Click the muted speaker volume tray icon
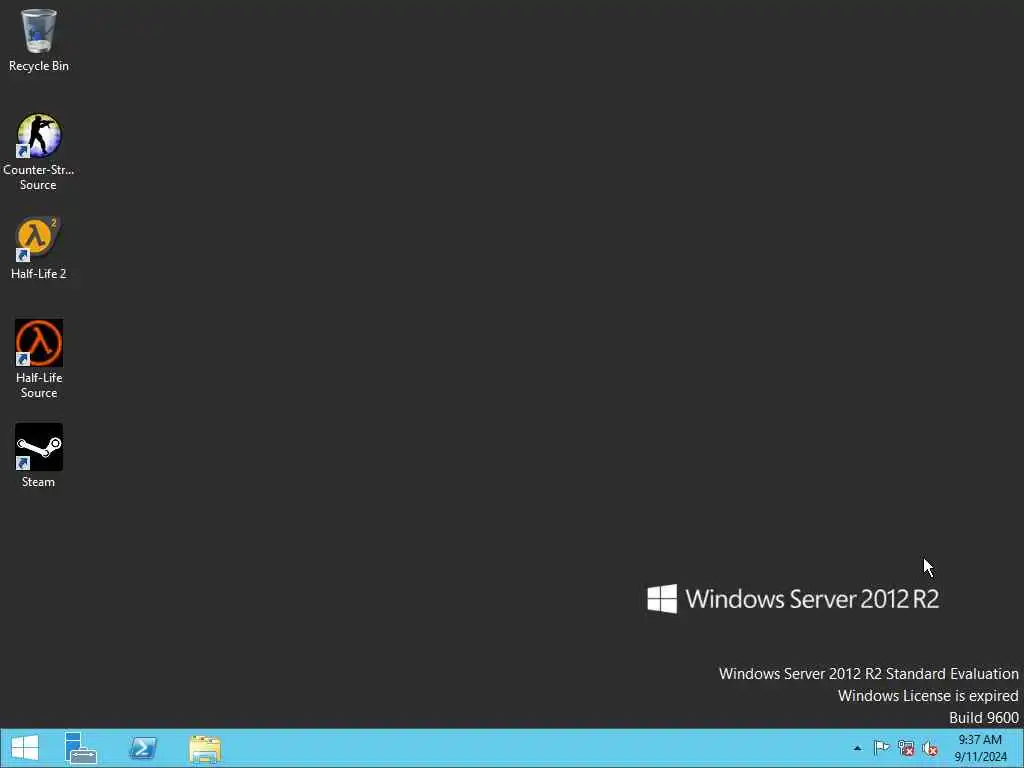The width and height of the screenshot is (1024, 768). point(930,748)
